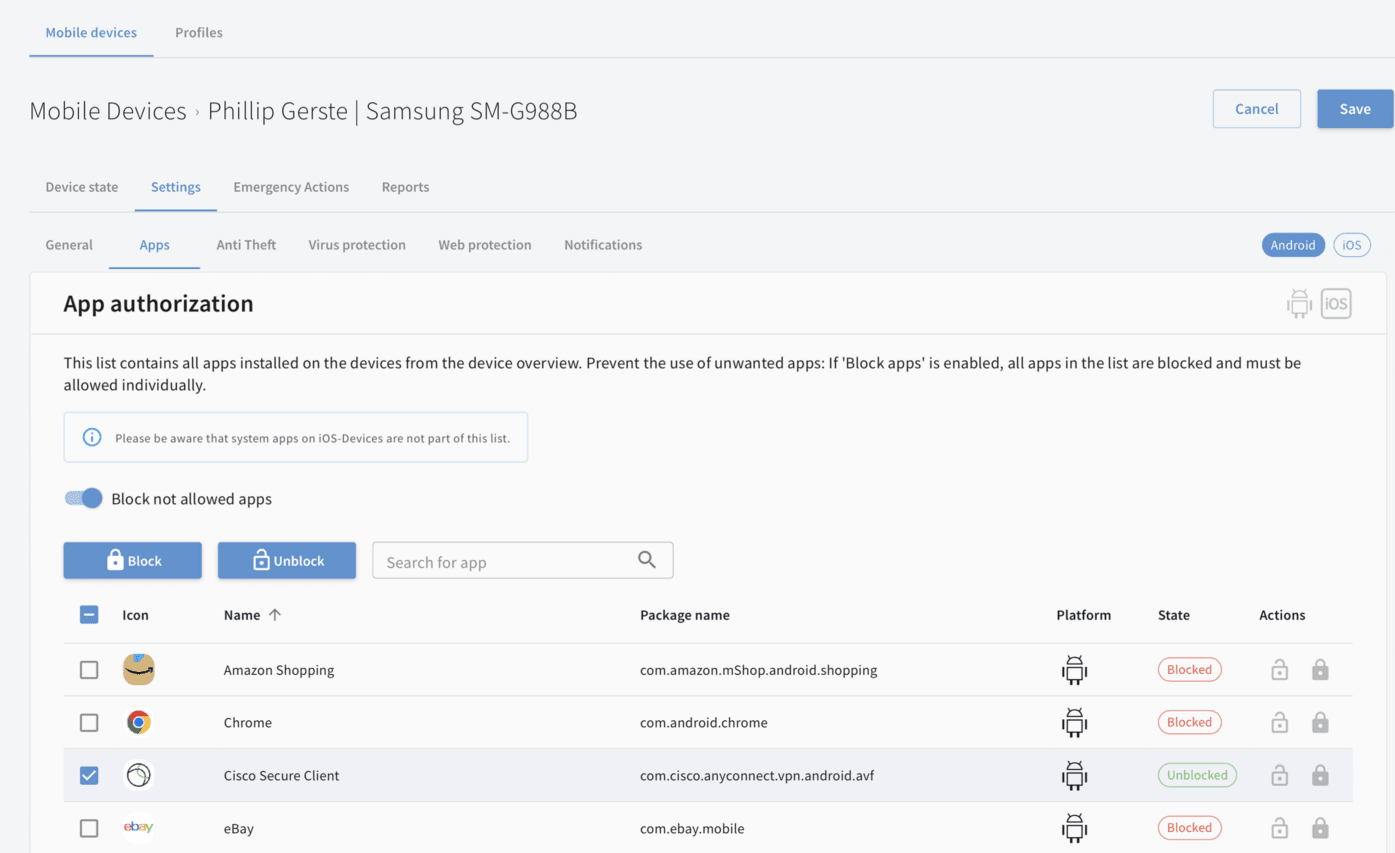Click the iOS platform icon in App authorization header
Image resolution: width=1395 pixels, height=853 pixels.
[1336, 303]
